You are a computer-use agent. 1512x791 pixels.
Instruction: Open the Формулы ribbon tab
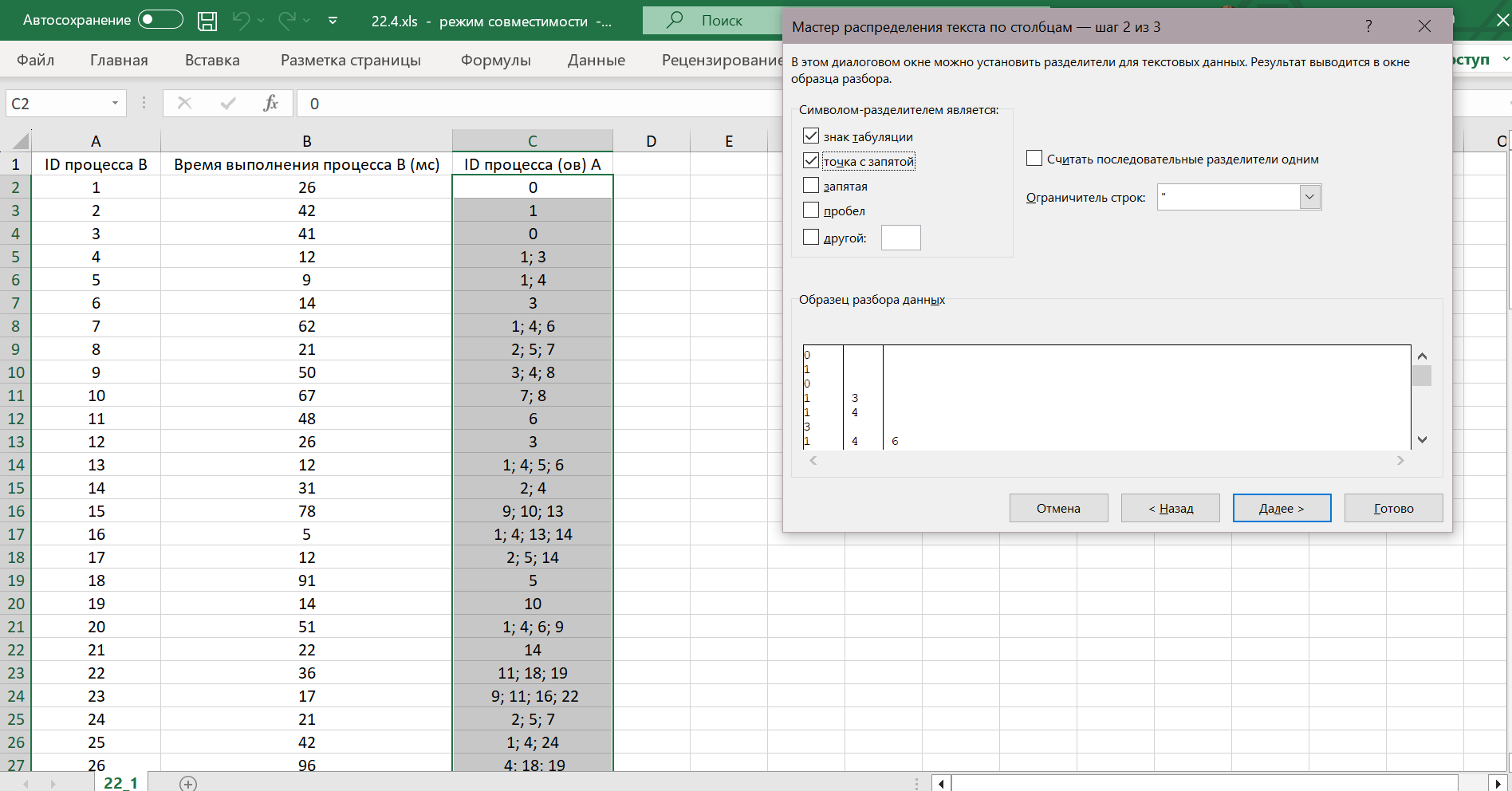point(495,60)
